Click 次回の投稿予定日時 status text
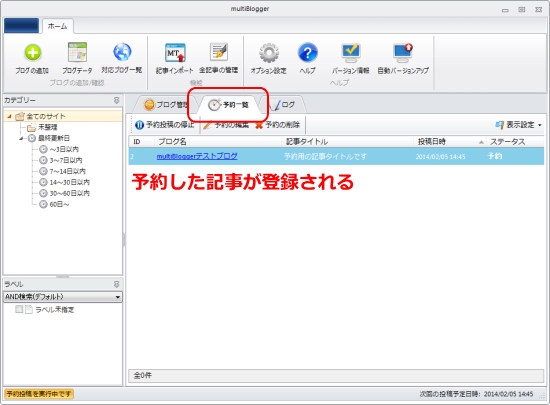Viewport: 550px width, 405px height. click(476, 394)
